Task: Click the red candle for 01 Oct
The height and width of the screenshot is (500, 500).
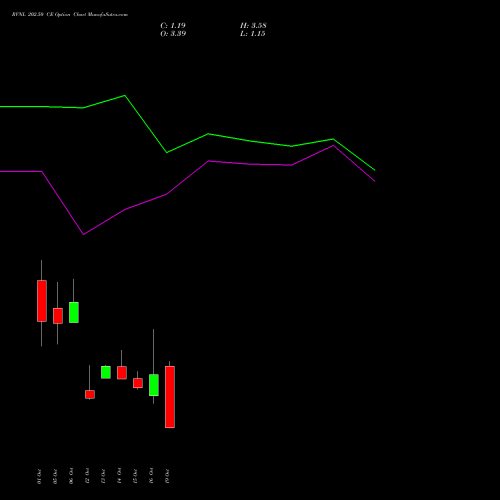Action: click(x=42, y=301)
